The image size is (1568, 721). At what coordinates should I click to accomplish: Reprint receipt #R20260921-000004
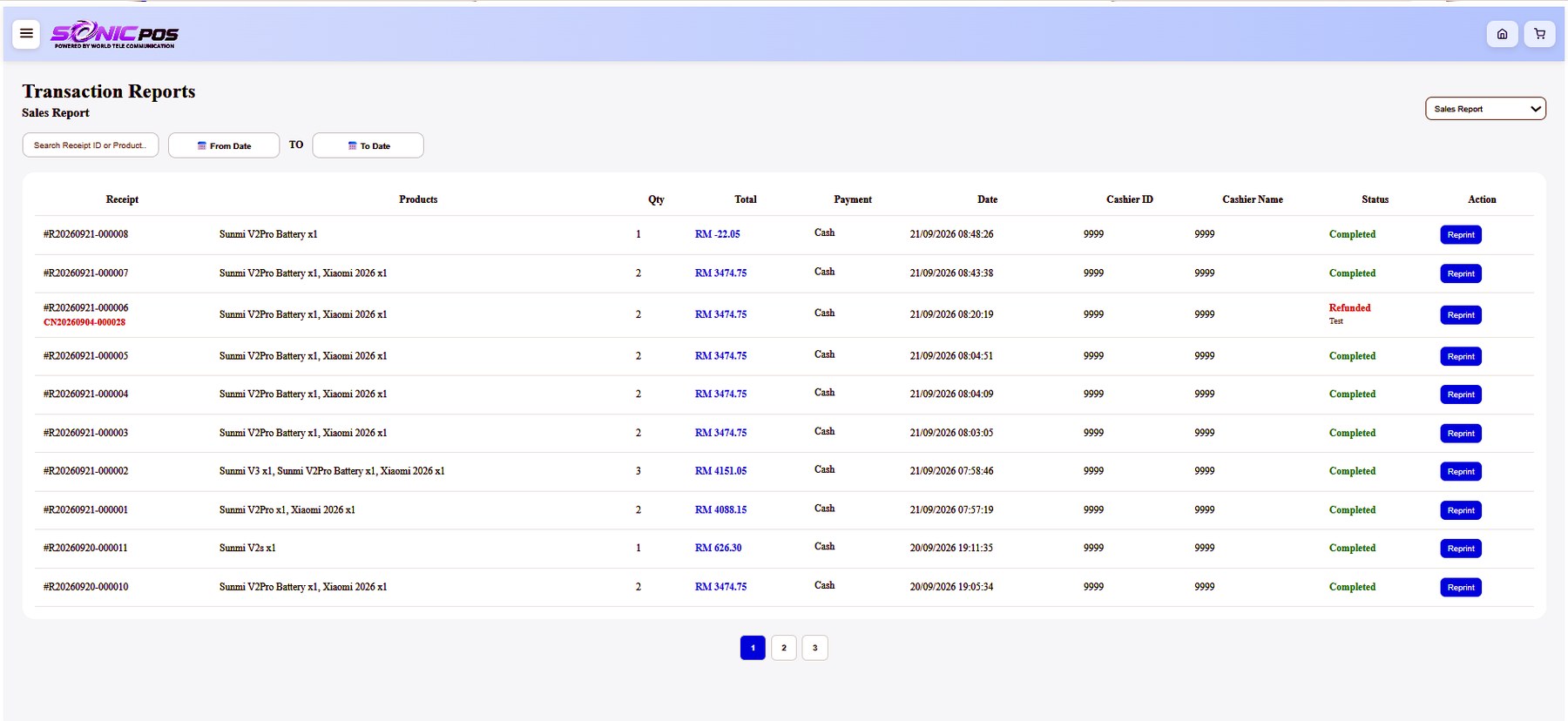coord(1461,394)
